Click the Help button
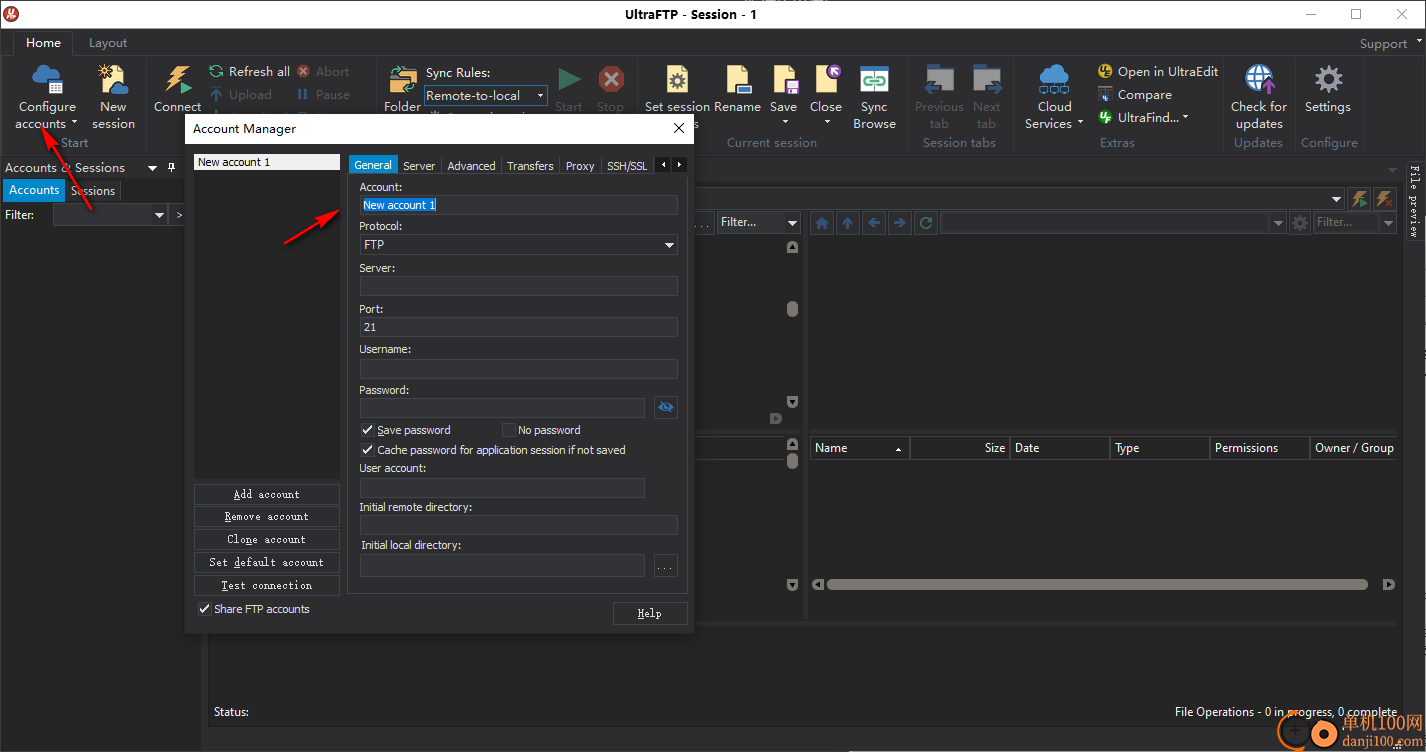1426x752 pixels. [650, 613]
